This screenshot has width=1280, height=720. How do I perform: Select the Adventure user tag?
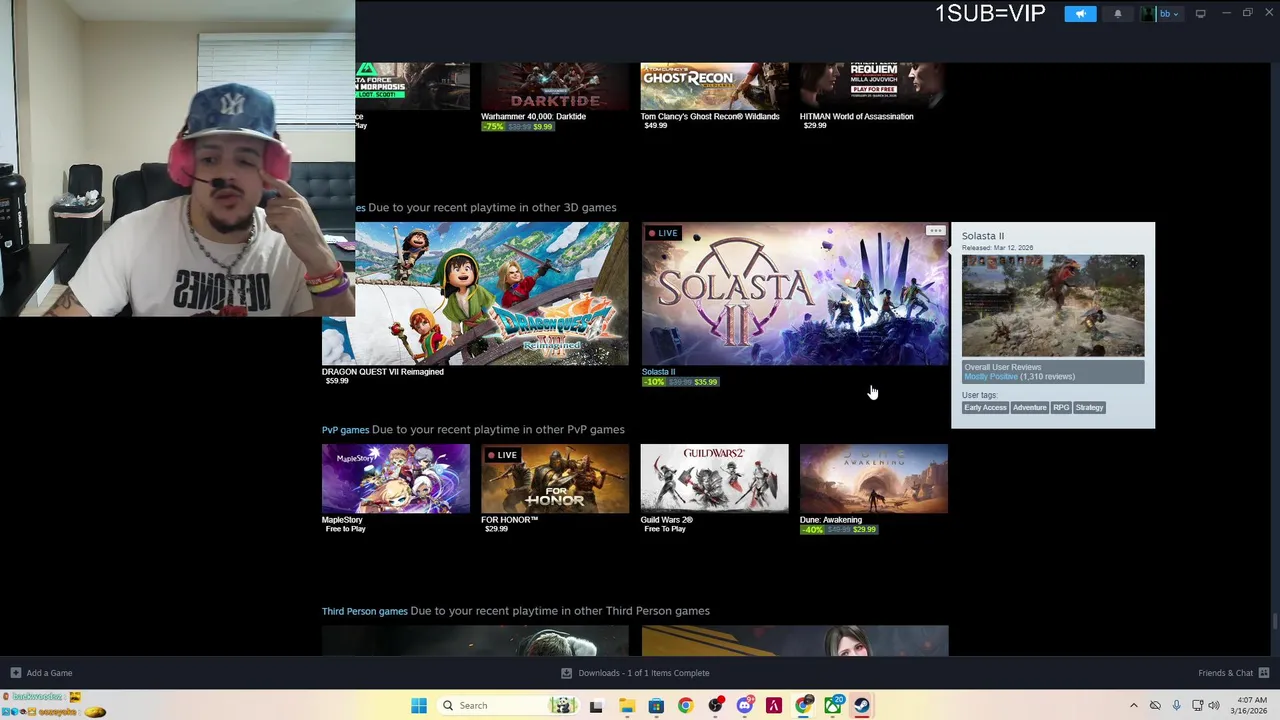click(1029, 407)
